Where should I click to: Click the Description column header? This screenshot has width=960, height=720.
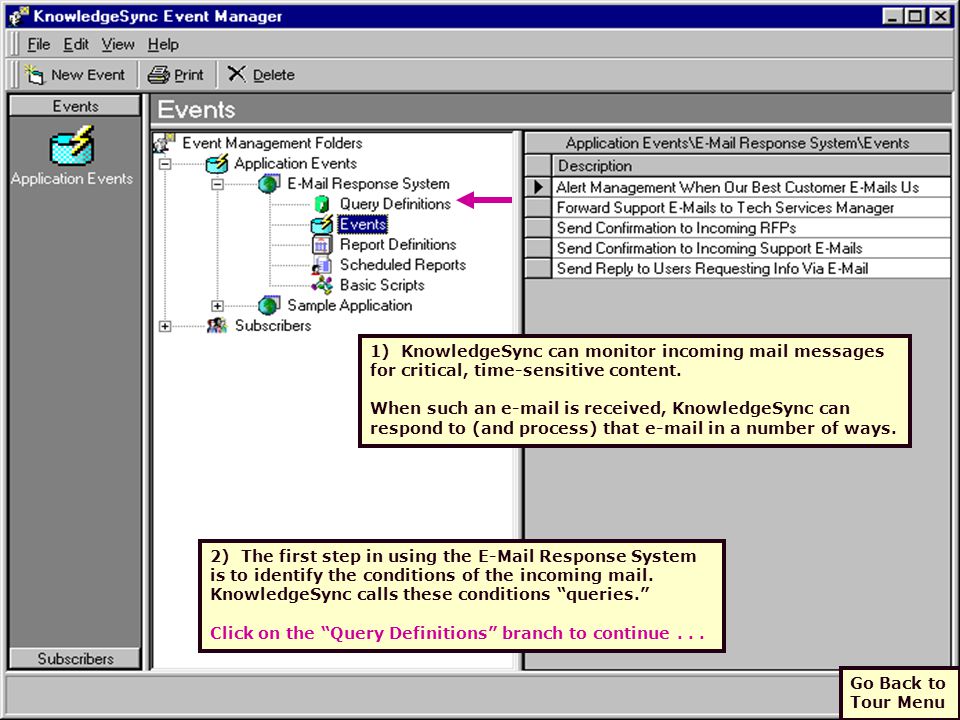751,166
